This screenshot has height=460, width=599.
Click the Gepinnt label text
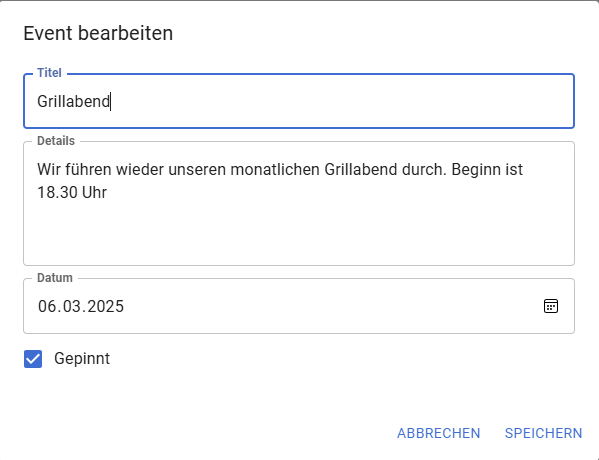click(82, 359)
